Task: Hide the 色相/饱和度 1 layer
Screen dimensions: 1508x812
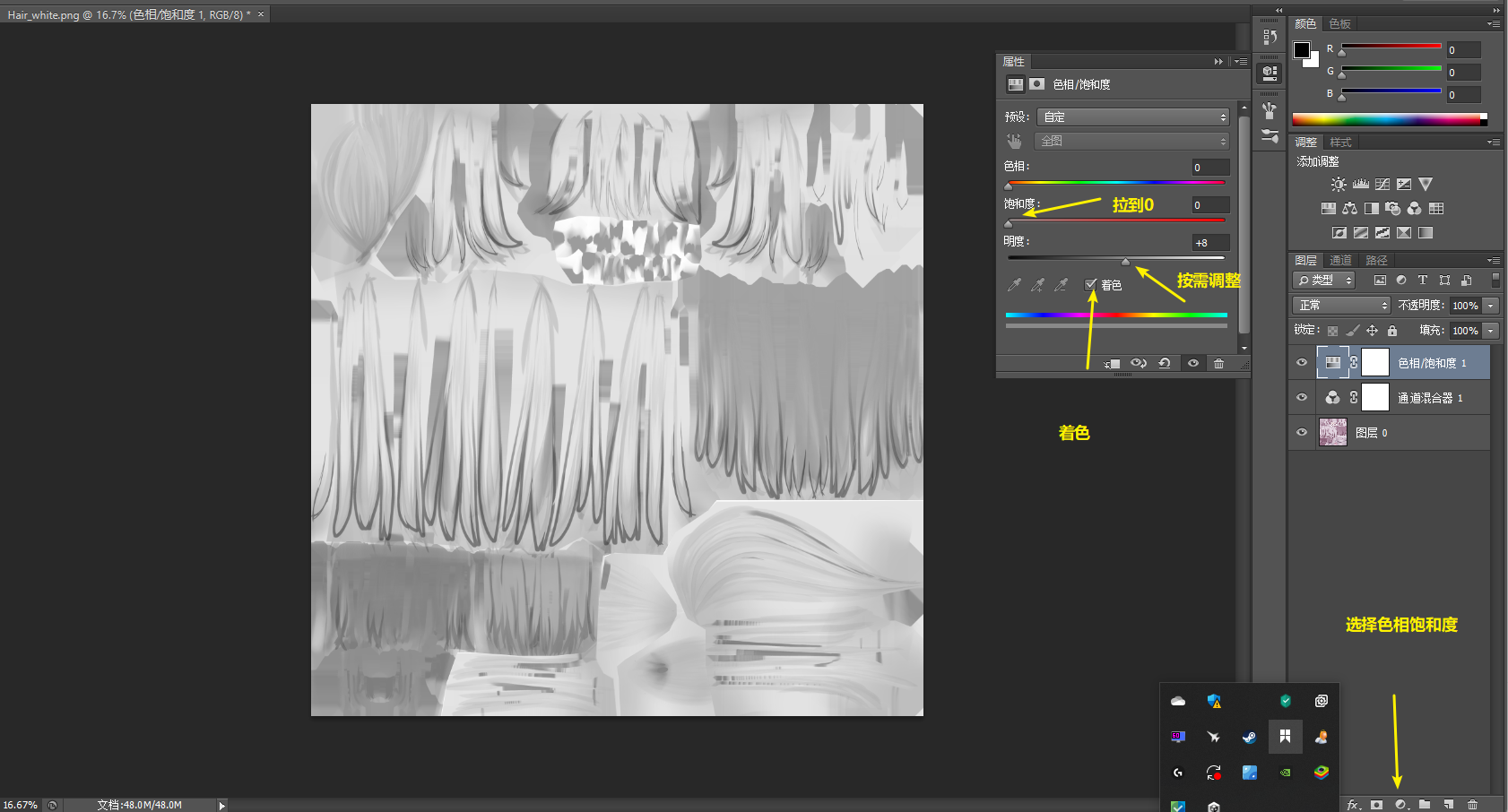Action: coord(1302,363)
